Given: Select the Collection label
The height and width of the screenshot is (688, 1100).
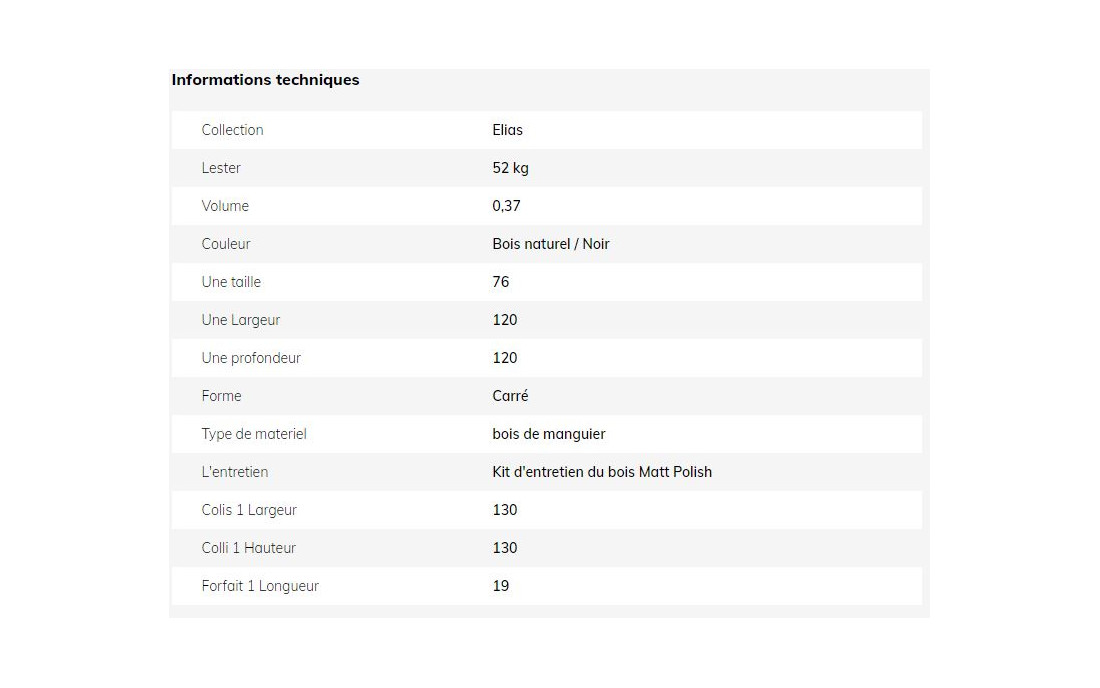Looking at the screenshot, I should [232, 130].
